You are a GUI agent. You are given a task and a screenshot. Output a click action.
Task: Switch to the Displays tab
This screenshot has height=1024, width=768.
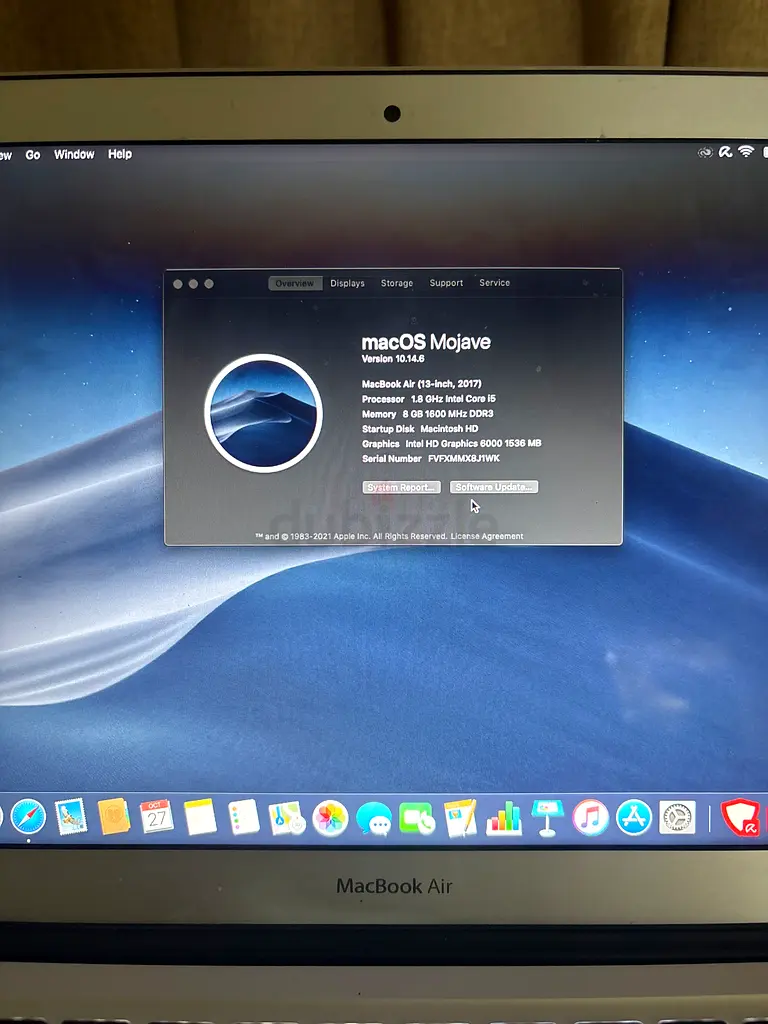click(x=347, y=283)
